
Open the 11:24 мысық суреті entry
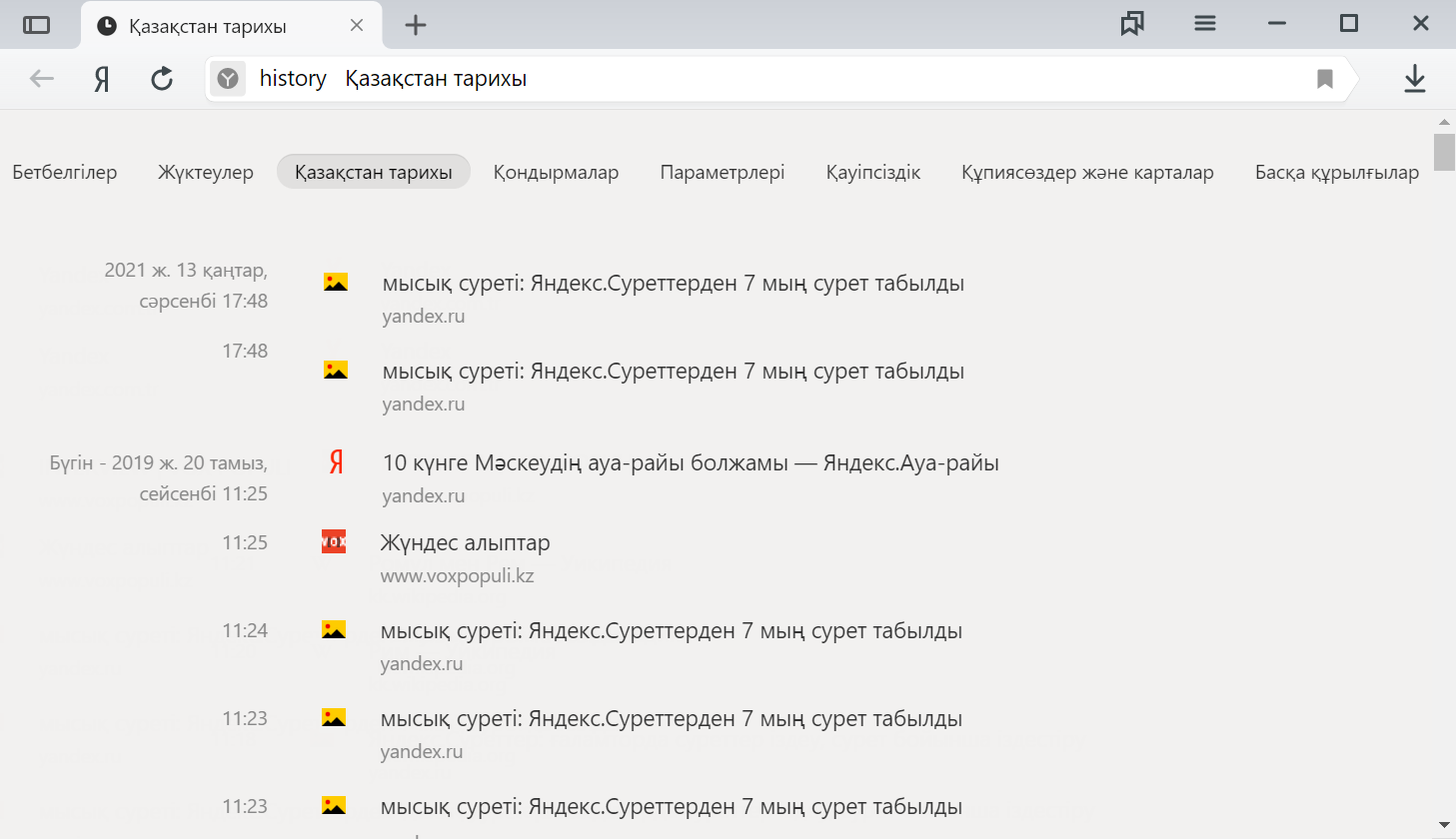click(672, 631)
